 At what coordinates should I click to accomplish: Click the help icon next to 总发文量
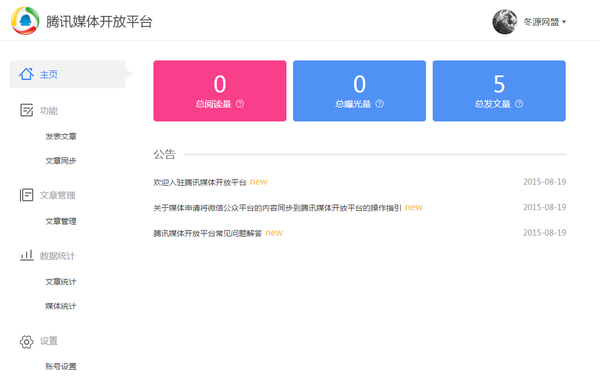[x=519, y=104]
